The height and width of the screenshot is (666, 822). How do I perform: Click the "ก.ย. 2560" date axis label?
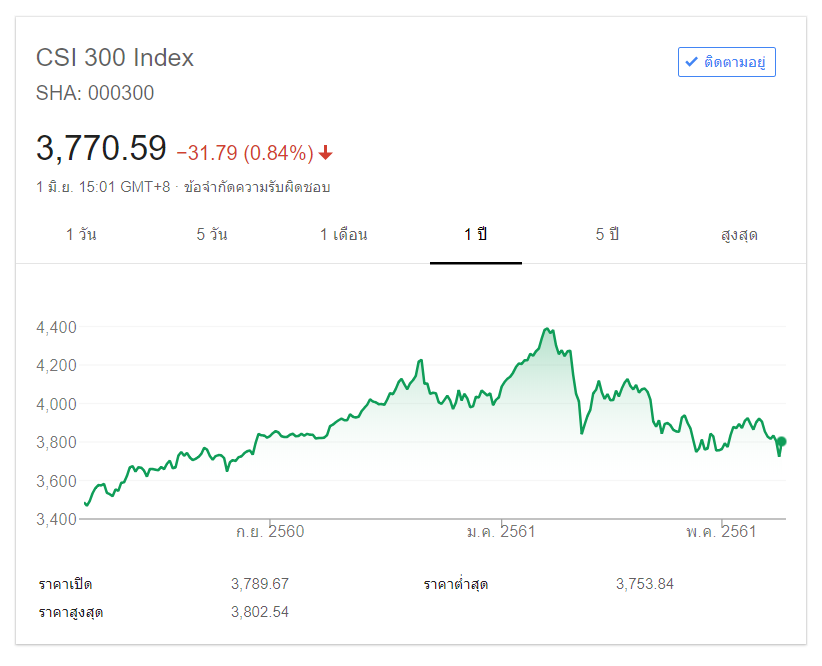click(270, 531)
